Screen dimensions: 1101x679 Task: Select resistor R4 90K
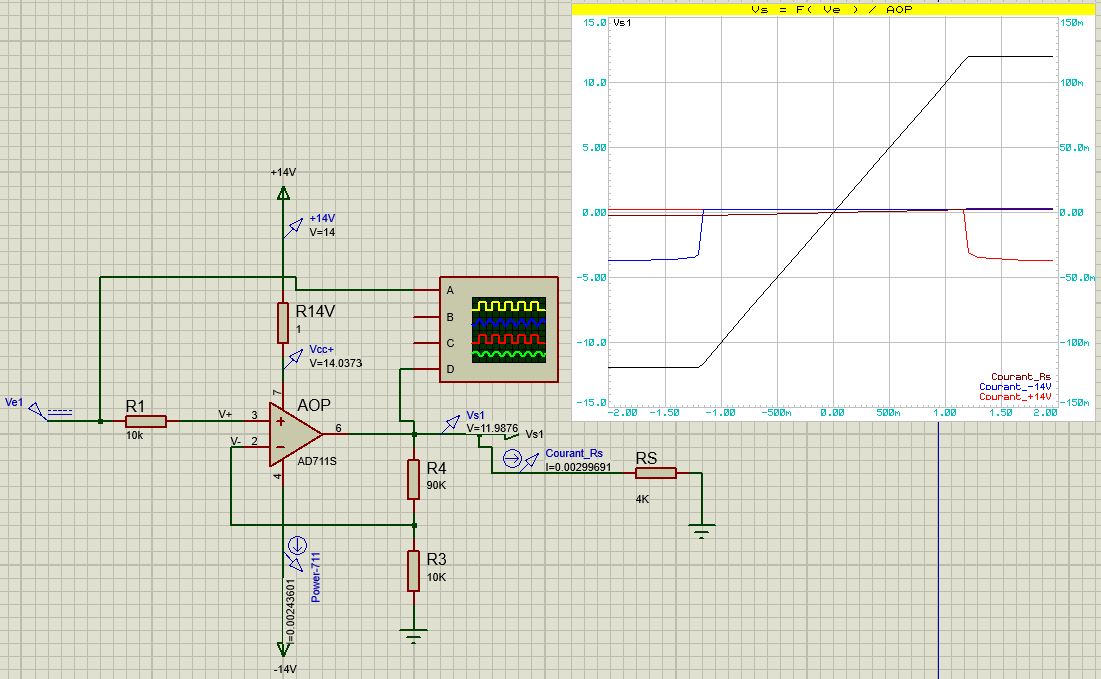pos(414,479)
